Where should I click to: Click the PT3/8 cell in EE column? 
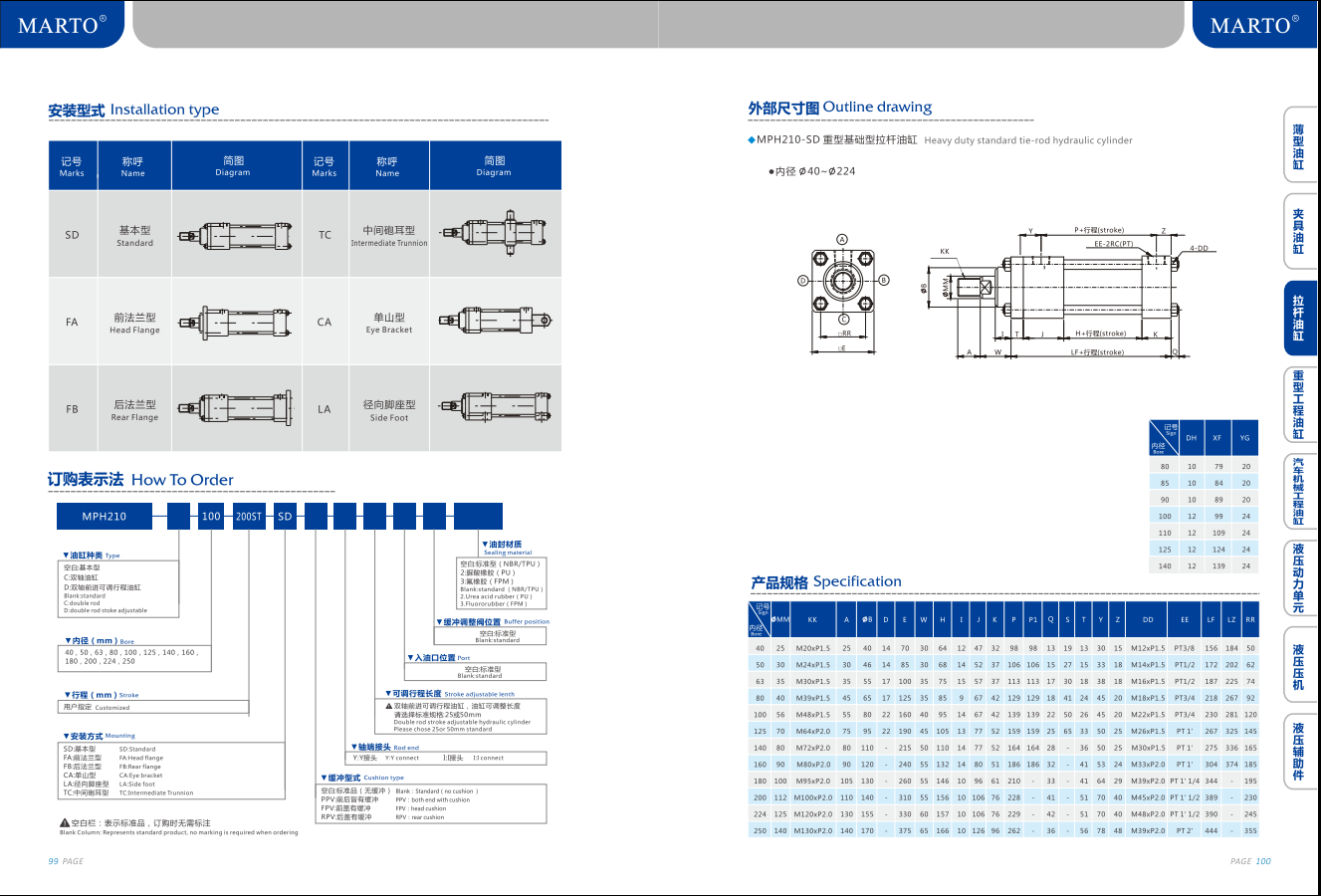click(x=1185, y=648)
